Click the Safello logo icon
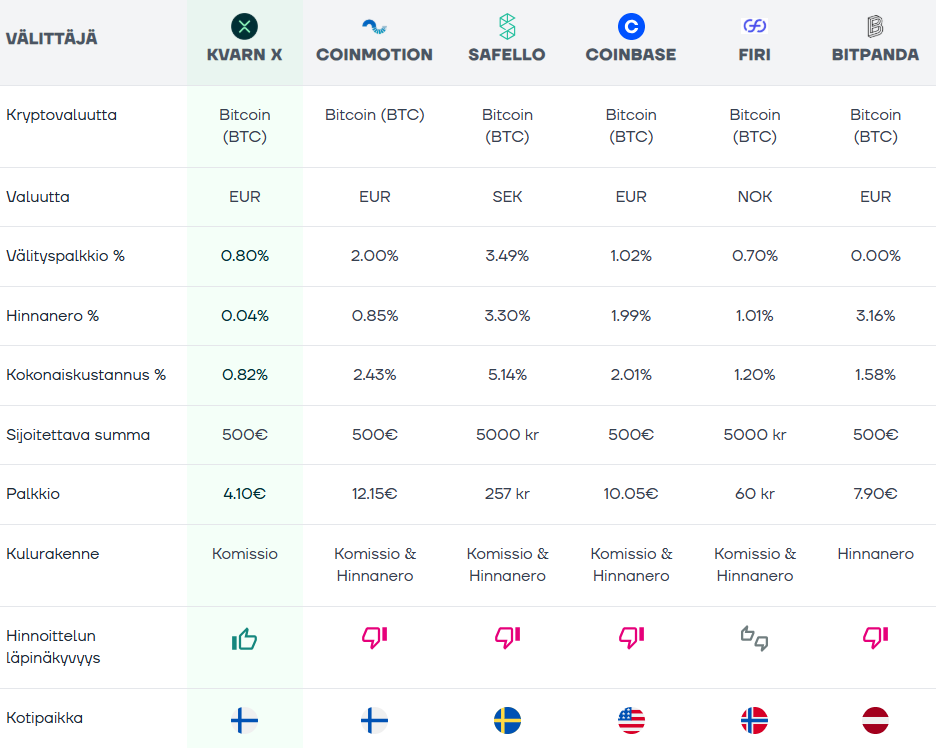Screen dimensions: 936x748 coord(507,26)
